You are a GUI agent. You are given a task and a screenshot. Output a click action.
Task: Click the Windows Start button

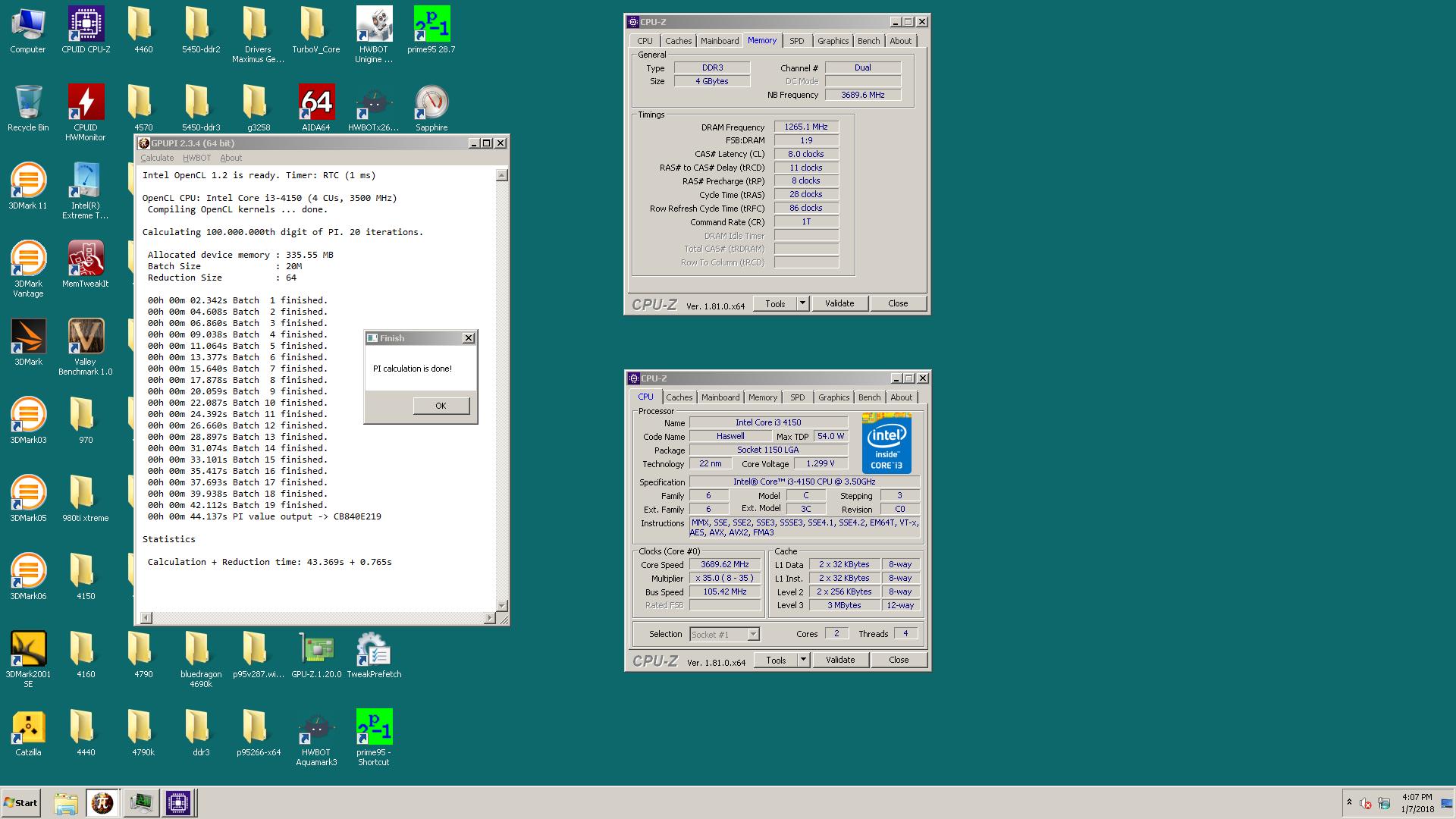[x=20, y=803]
